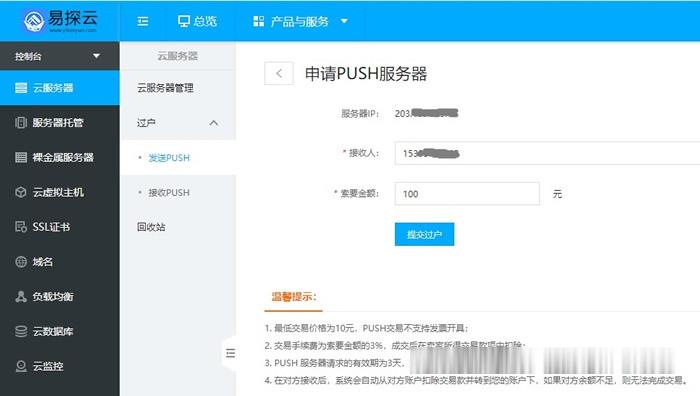Go back with the arrow button
Viewport: 700px width, 396px height.
click(x=279, y=73)
